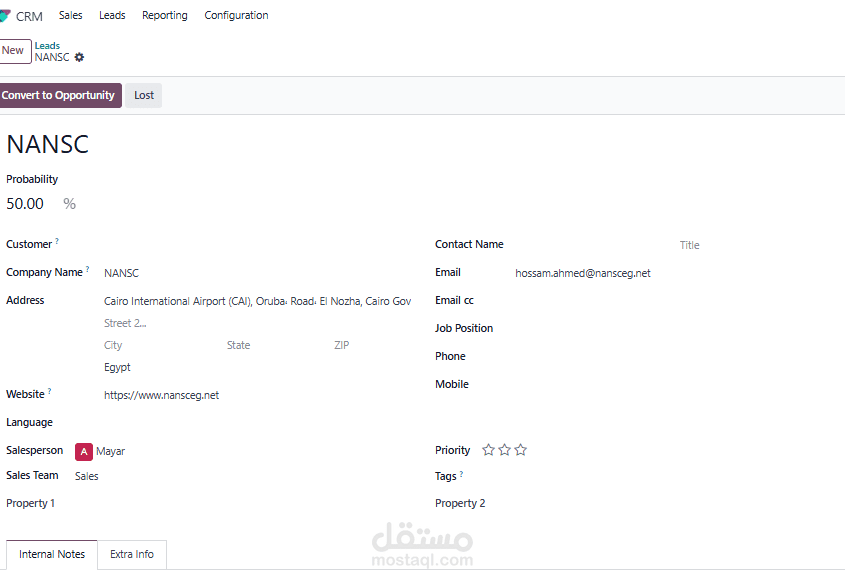Go back via the Leads breadcrumb link
This screenshot has height=581, width=845.
click(x=47, y=46)
